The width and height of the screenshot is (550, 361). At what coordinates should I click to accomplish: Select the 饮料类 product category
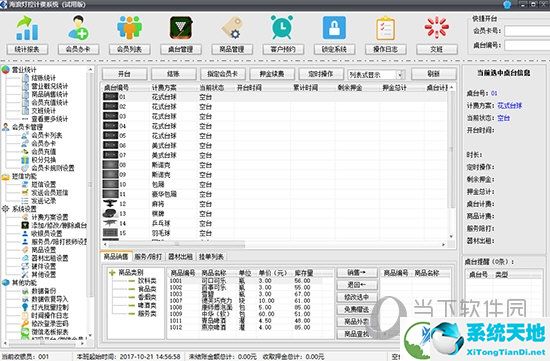(x=147, y=281)
